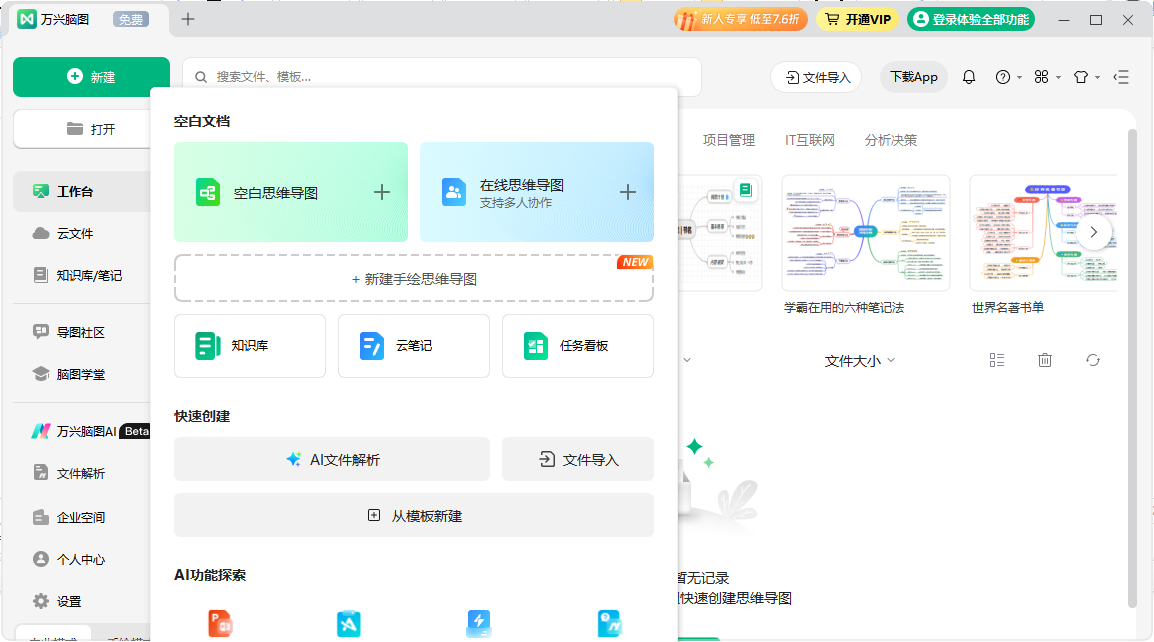Click the plus on 在线思维导图 card

coord(627,192)
